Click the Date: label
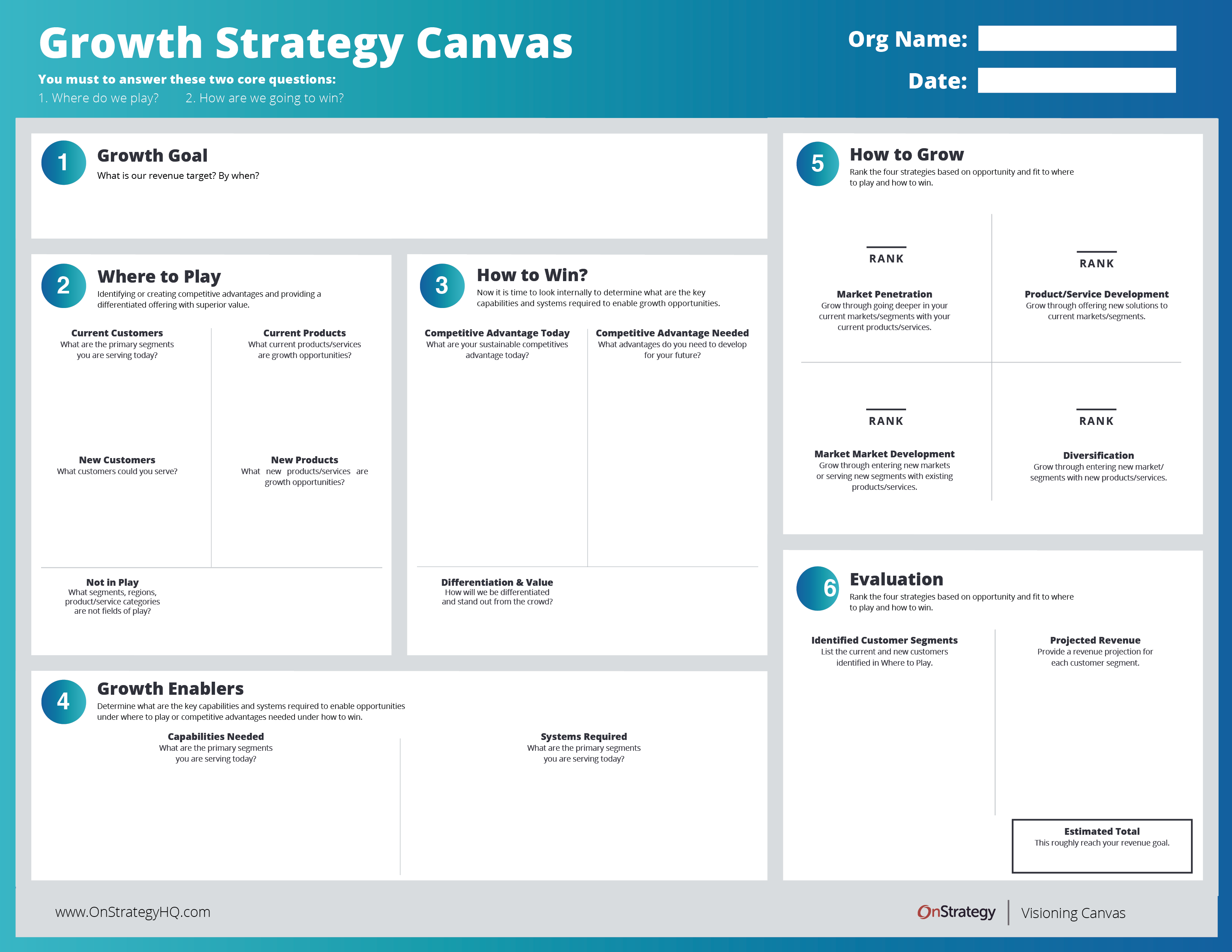 click(x=937, y=81)
